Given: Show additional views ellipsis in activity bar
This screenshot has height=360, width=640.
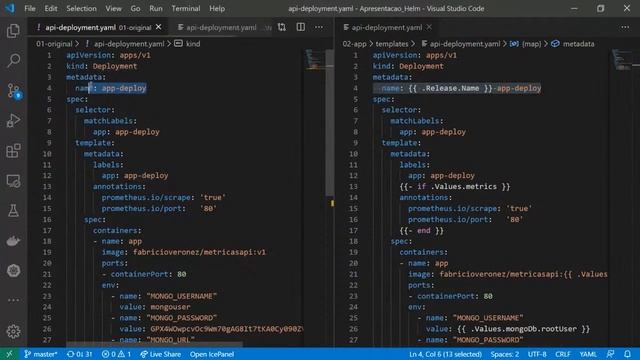Looking at the screenshot, I should tap(13, 300).
